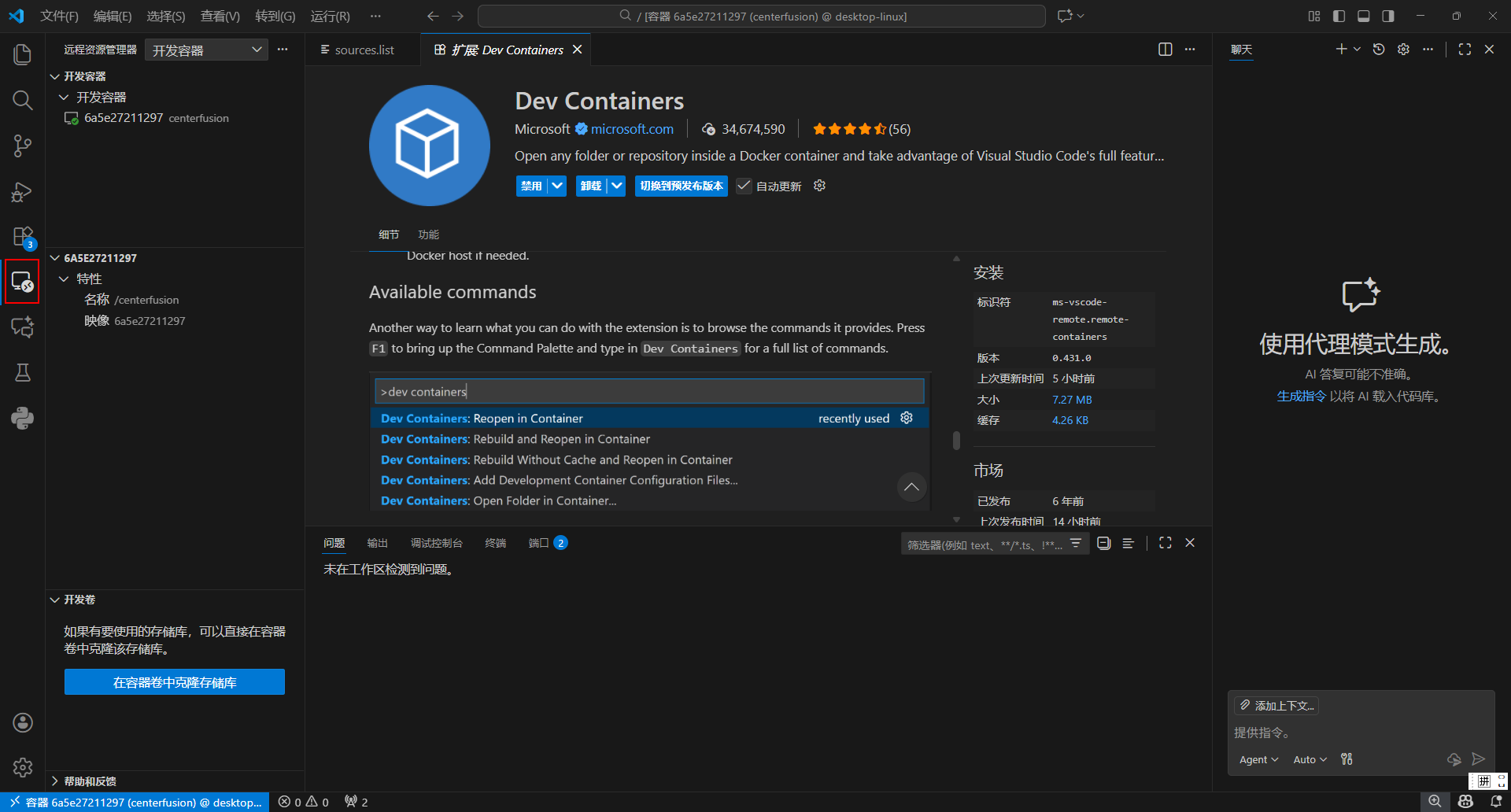This screenshot has height=812, width=1511.
Task: Open the 文件(F) menu
Action: pyautogui.click(x=59, y=16)
